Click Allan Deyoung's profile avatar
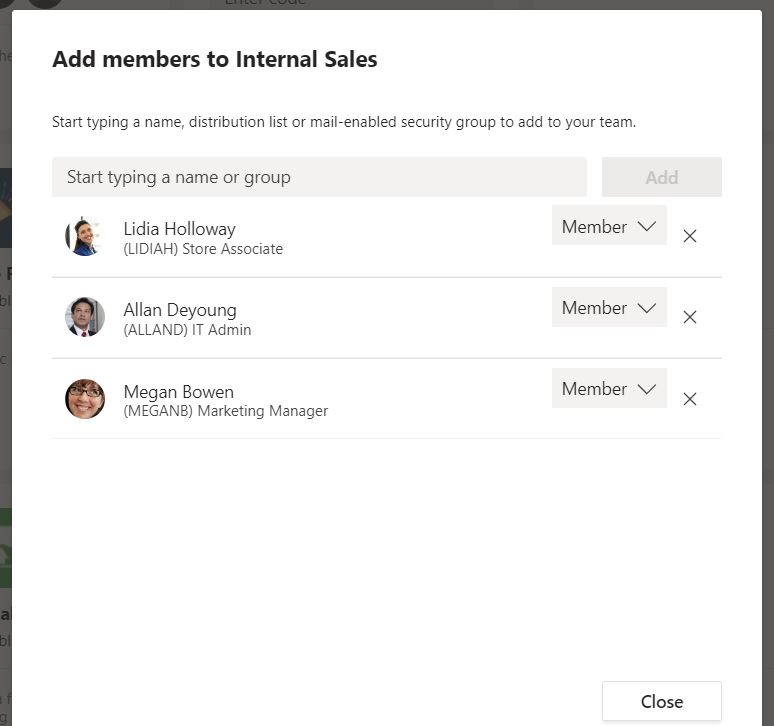The image size is (774, 726). click(x=85, y=317)
